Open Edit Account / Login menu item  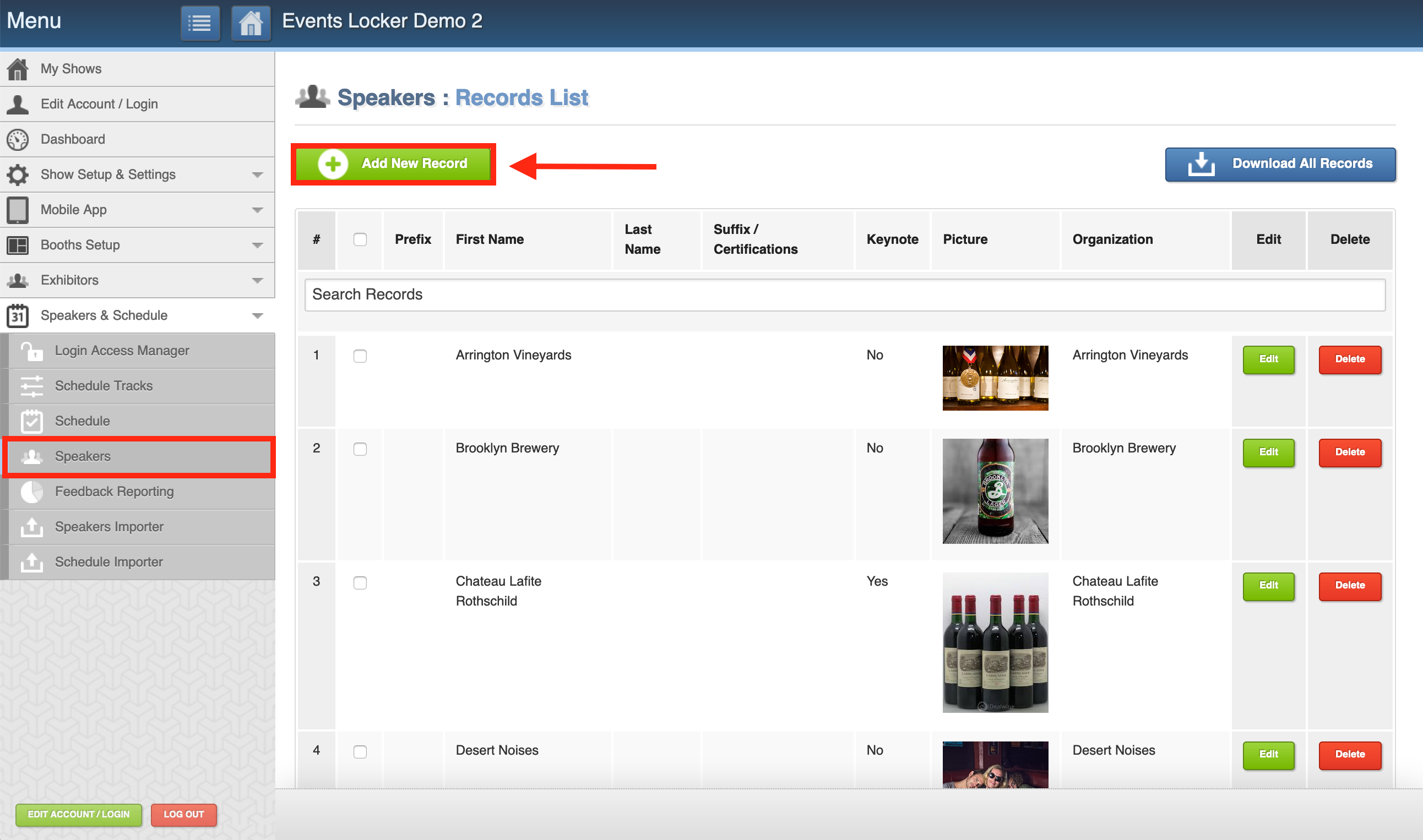(138, 104)
